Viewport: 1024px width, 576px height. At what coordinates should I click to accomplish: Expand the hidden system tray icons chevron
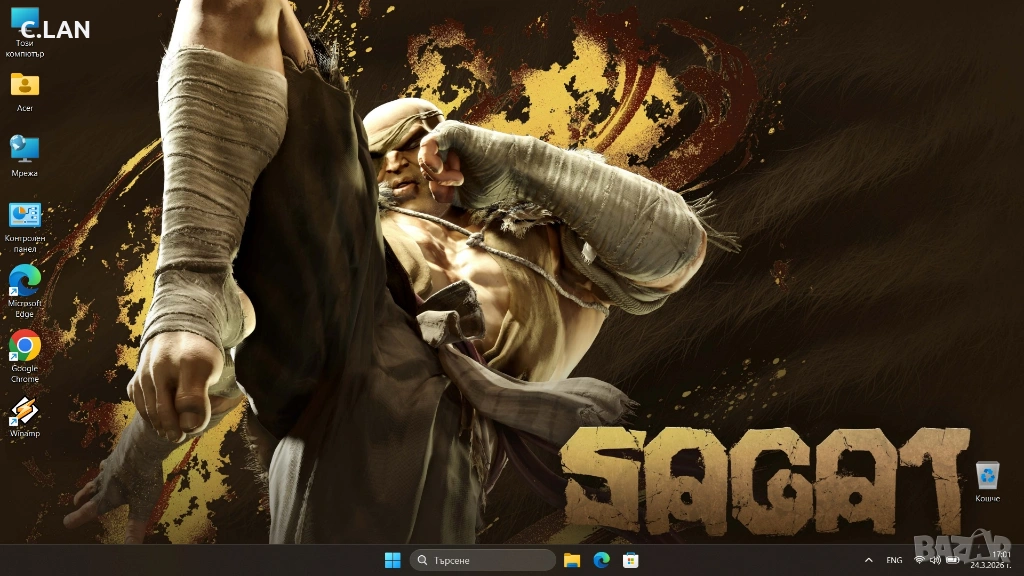pyautogui.click(x=868, y=560)
